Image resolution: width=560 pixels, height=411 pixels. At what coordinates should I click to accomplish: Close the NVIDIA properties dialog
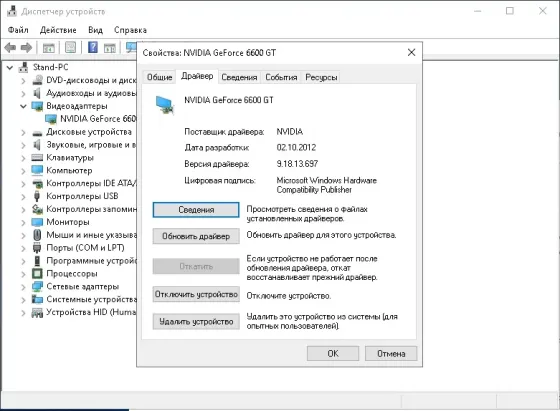click(x=411, y=52)
